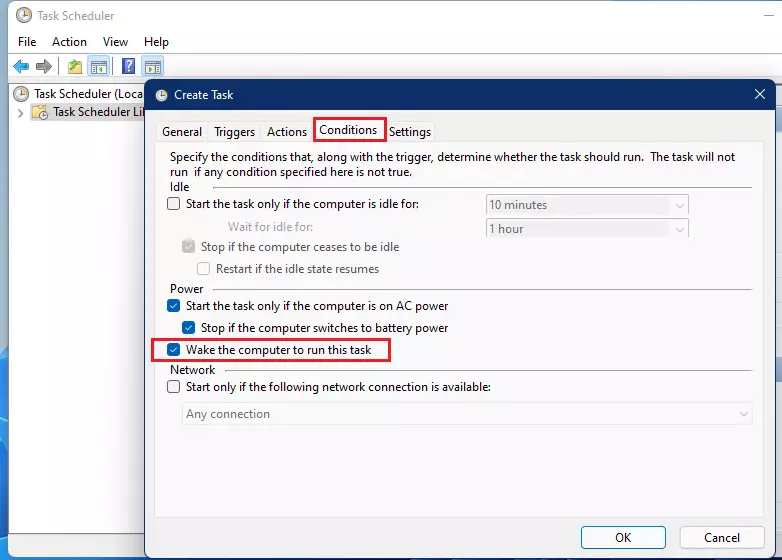Uncheck Start the task only on AC power

(x=174, y=306)
